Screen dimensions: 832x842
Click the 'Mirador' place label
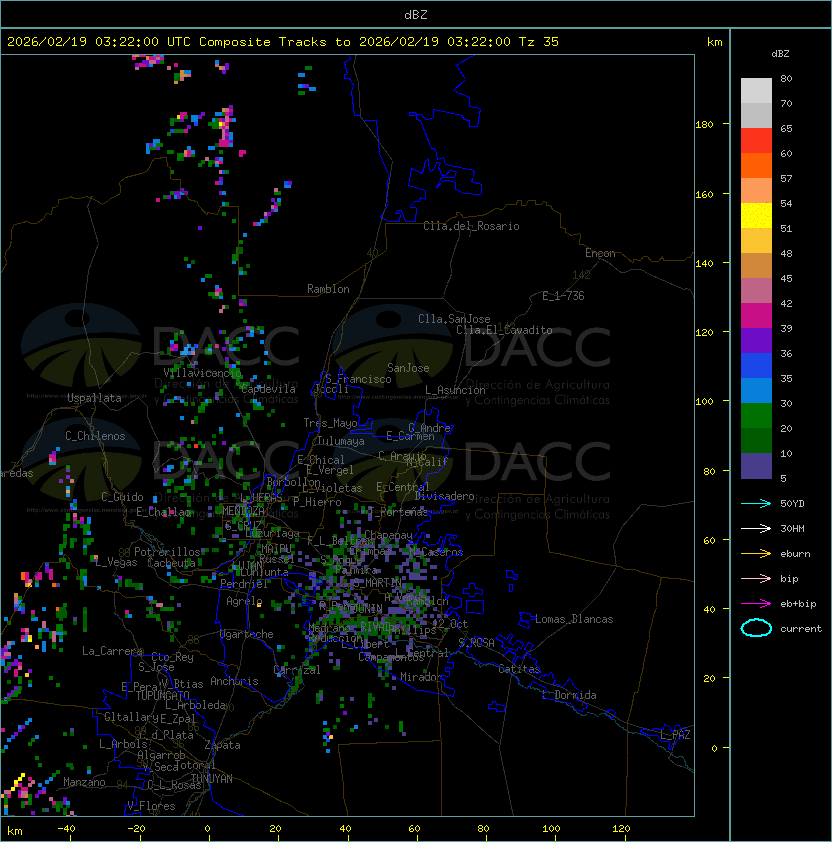[422, 677]
